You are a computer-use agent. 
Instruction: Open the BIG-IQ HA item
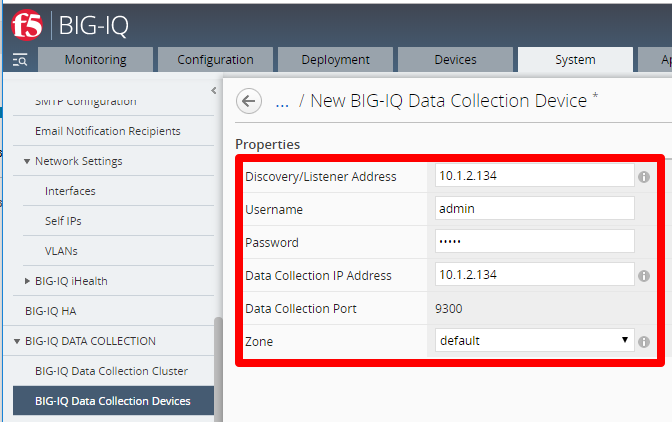51,311
